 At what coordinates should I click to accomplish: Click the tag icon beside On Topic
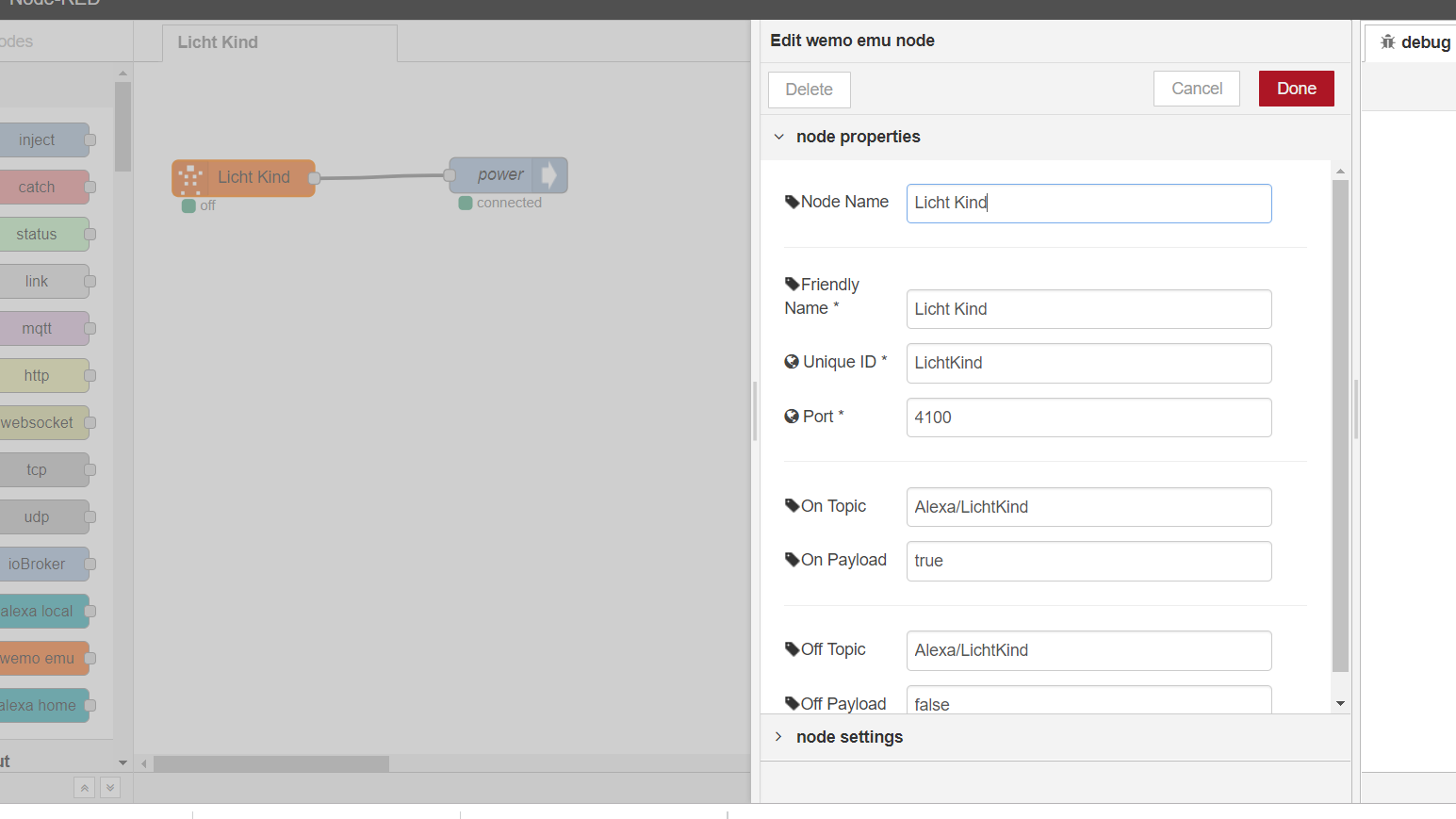point(792,506)
